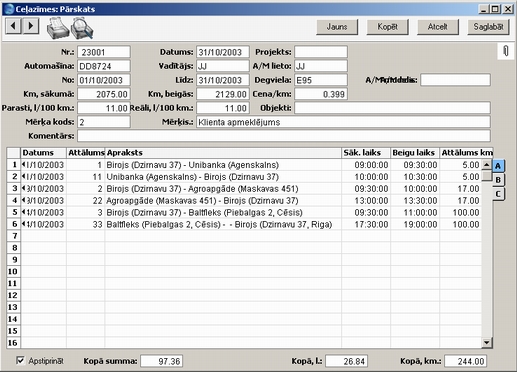Switch to tab B of the grid
The width and height of the screenshot is (517, 372).
pos(498,180)
